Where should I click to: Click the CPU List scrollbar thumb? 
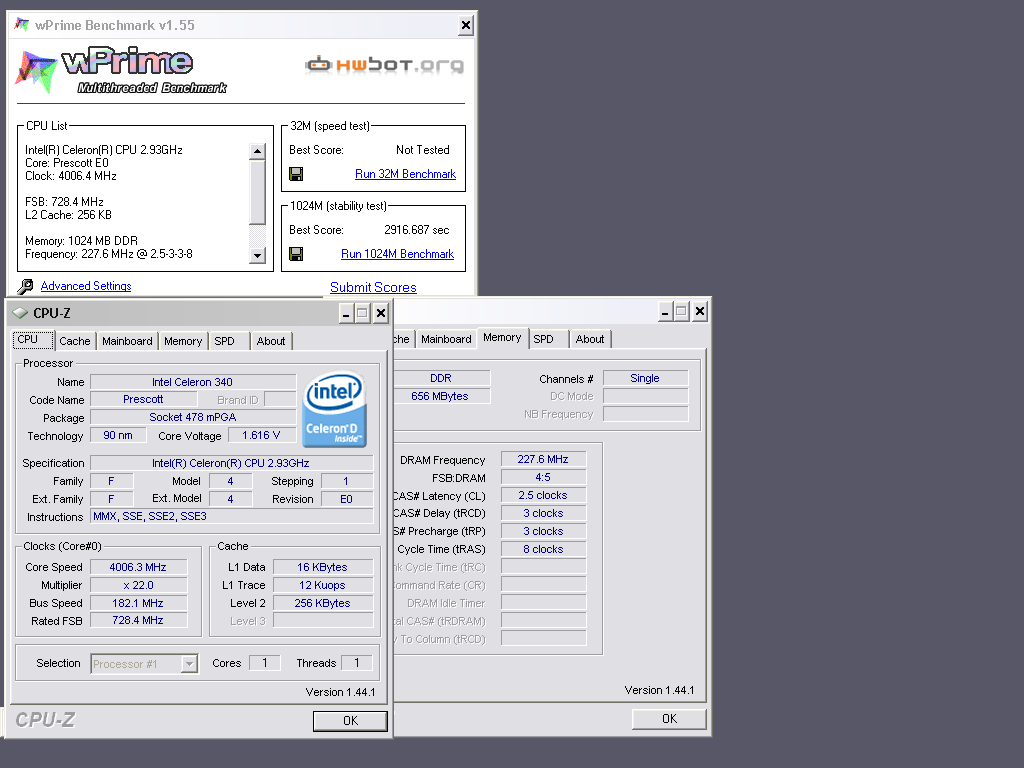257,192
